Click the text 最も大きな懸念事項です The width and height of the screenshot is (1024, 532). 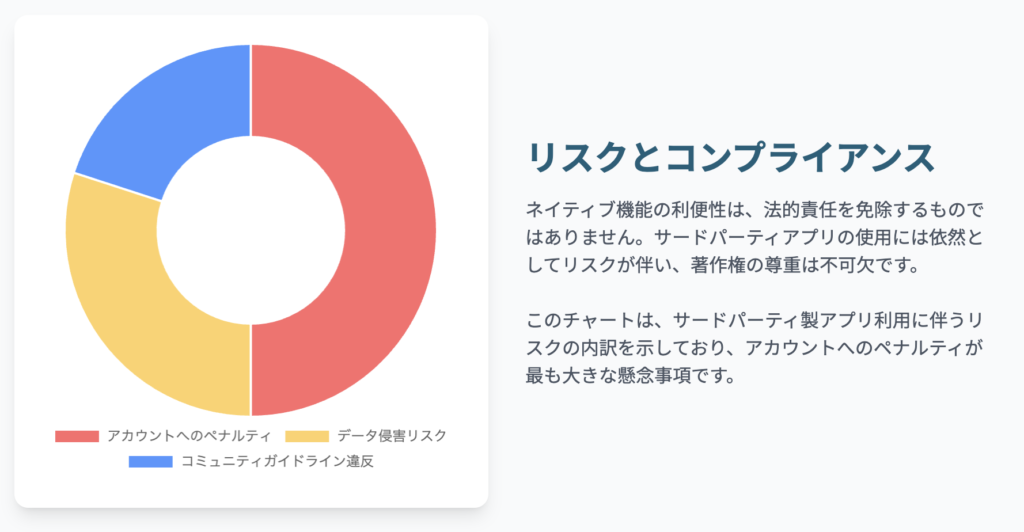tap(630, 375)
